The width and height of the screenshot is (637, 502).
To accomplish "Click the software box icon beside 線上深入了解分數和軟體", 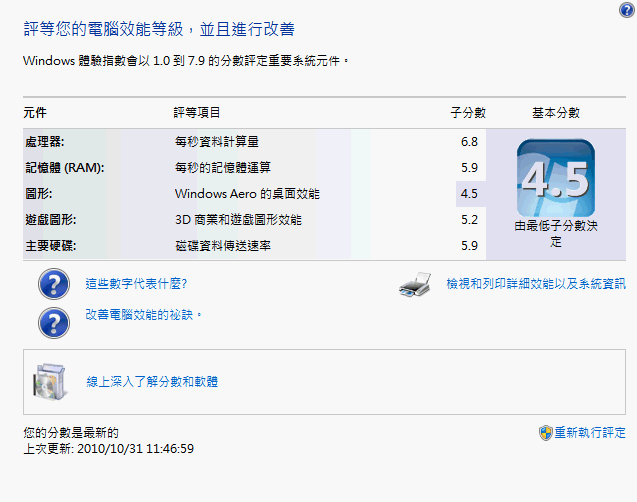I will pyautogui.click(x=50, y=382).
